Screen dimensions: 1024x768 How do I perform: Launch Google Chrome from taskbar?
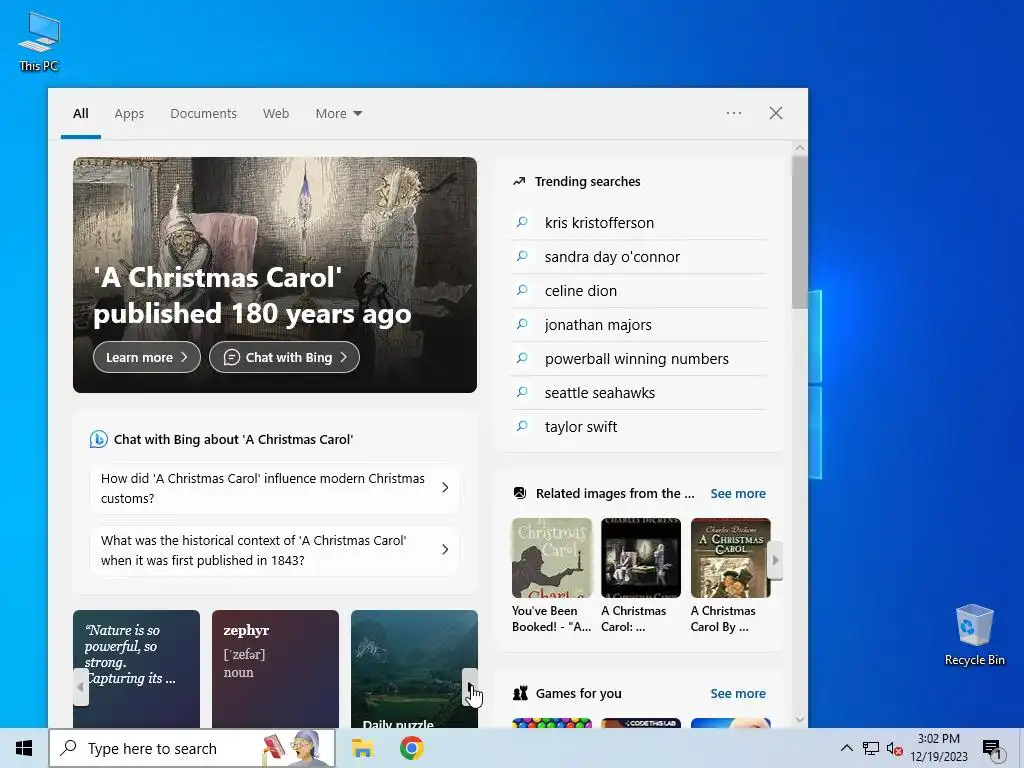tap(411, 748)
